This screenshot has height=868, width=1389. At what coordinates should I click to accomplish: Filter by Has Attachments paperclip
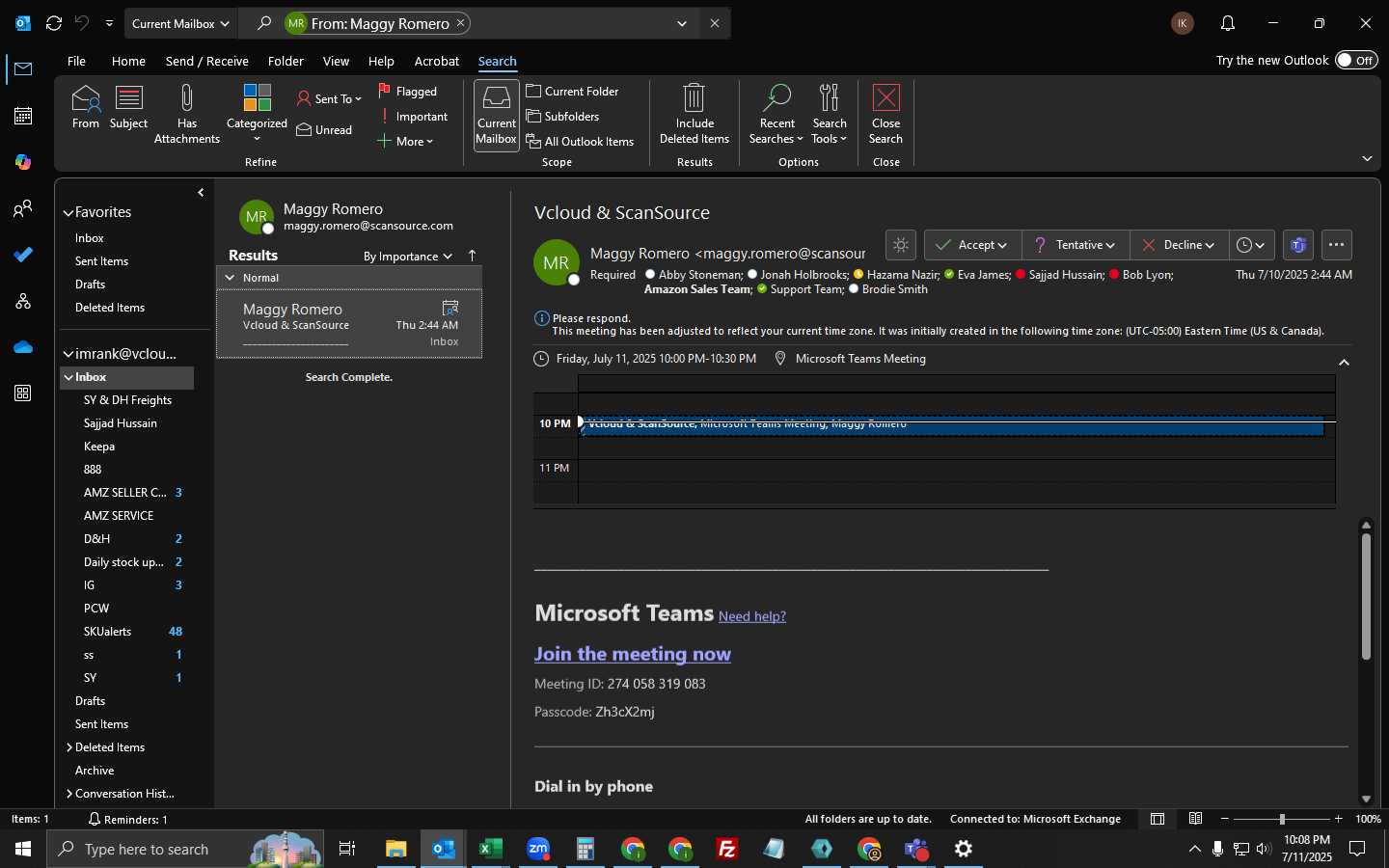187,98
